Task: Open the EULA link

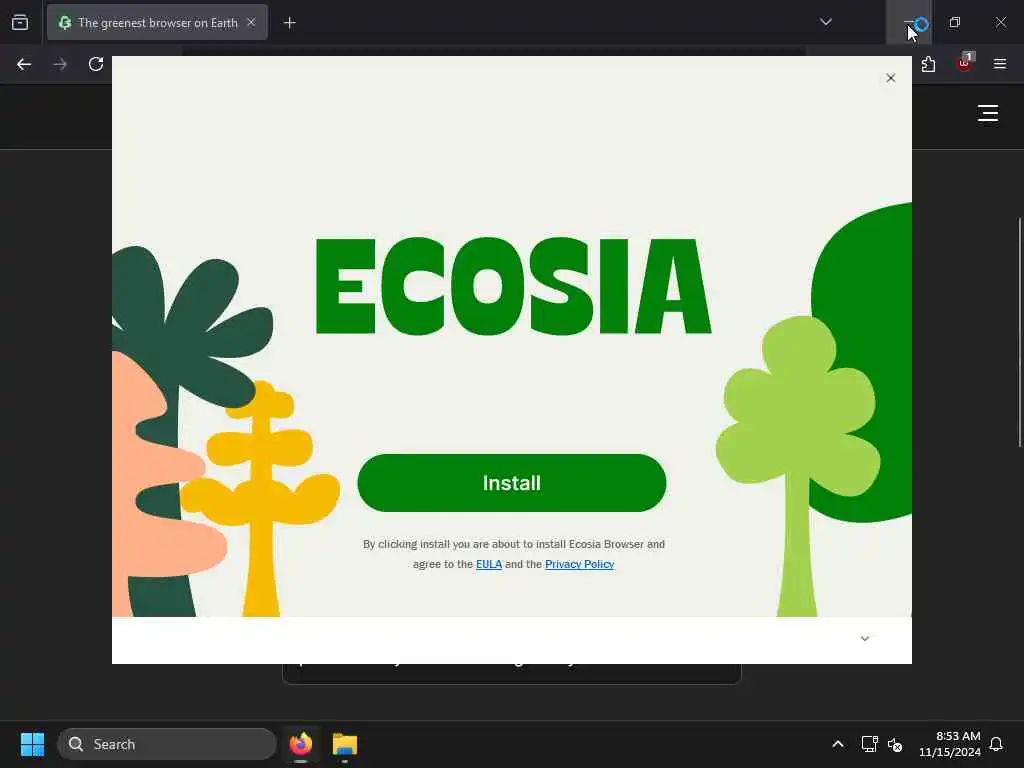Action: 488,564
